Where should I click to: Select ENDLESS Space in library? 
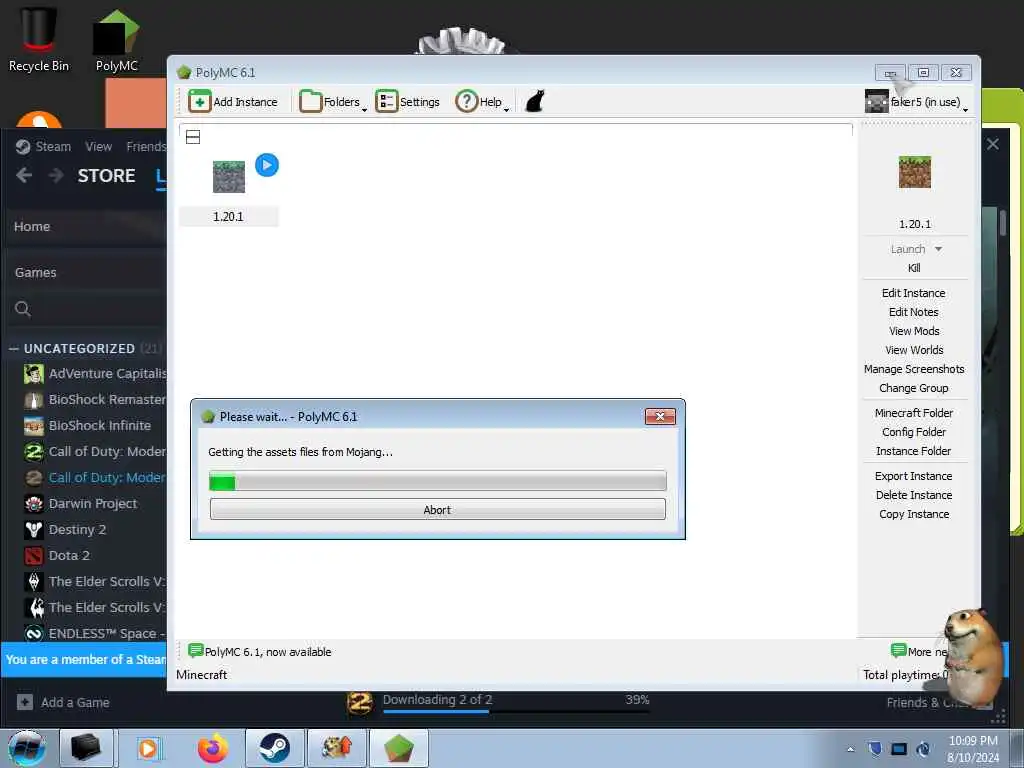[x=95, y=633]
